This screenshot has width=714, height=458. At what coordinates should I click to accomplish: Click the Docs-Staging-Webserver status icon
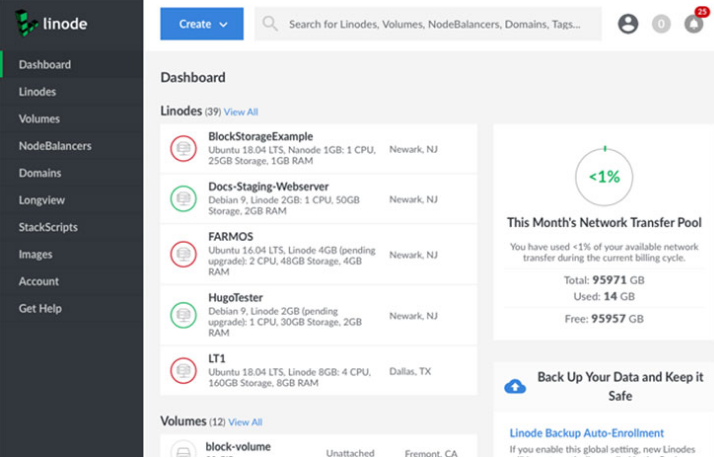click(183, 199)
